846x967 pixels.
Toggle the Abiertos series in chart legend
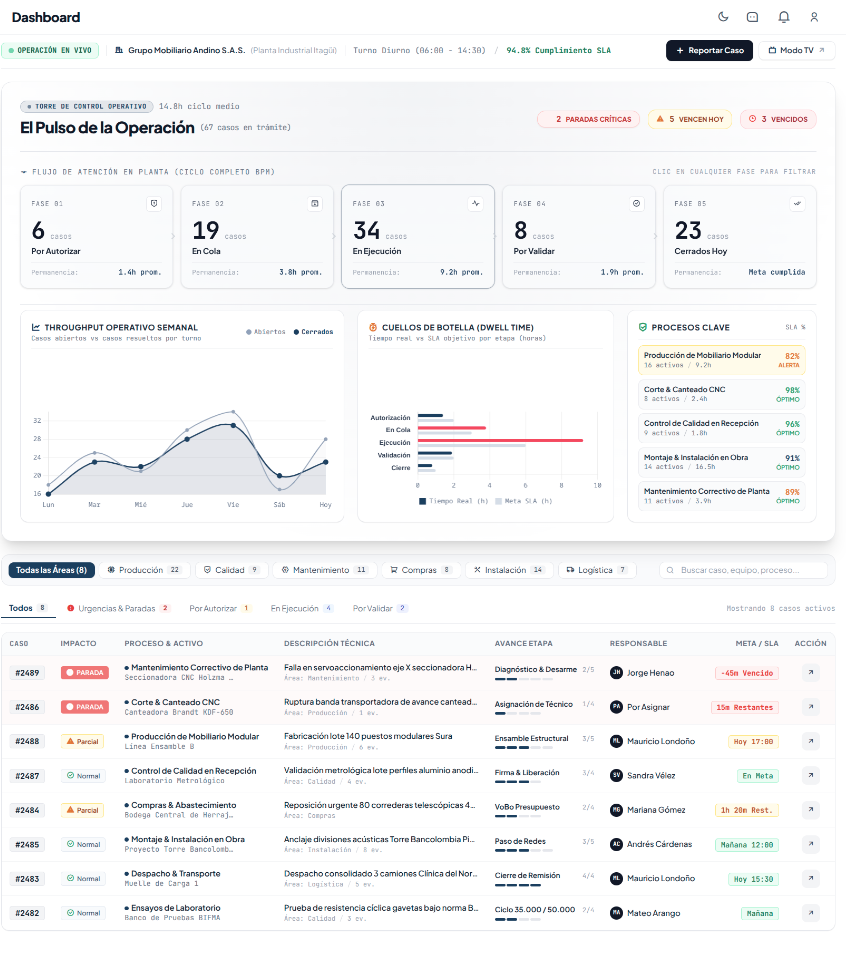(x=266, y=332)
